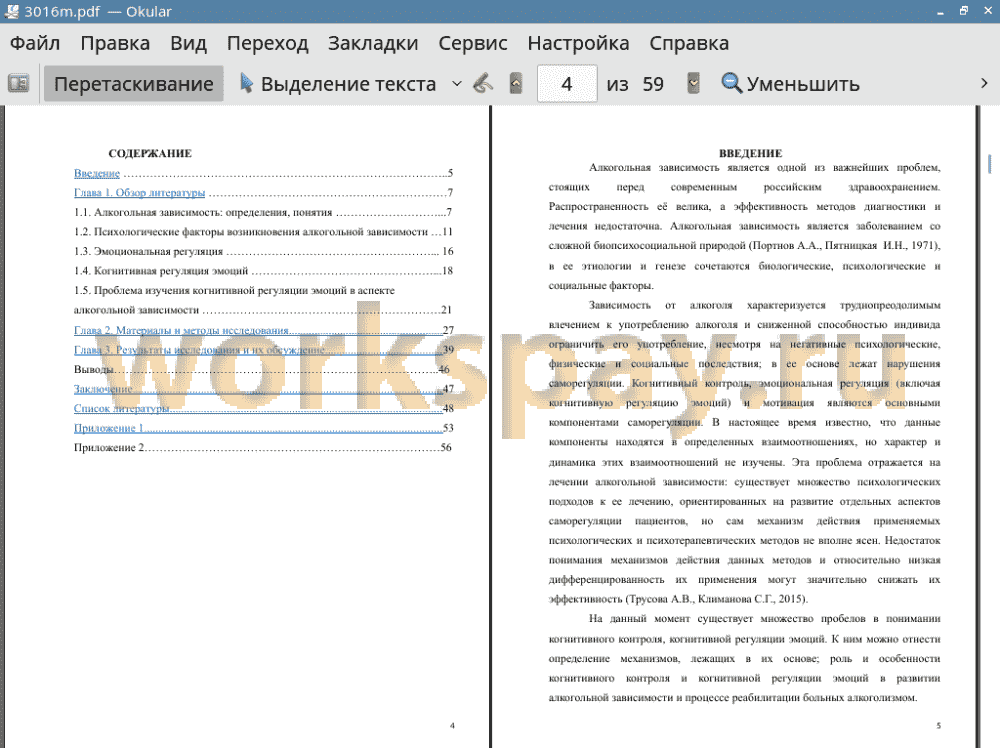This screenshot has width=1000, height=748.
Task: Click the contents row 1.4. Когнитивная регуляция эмоций
Action: coord(263,271)
